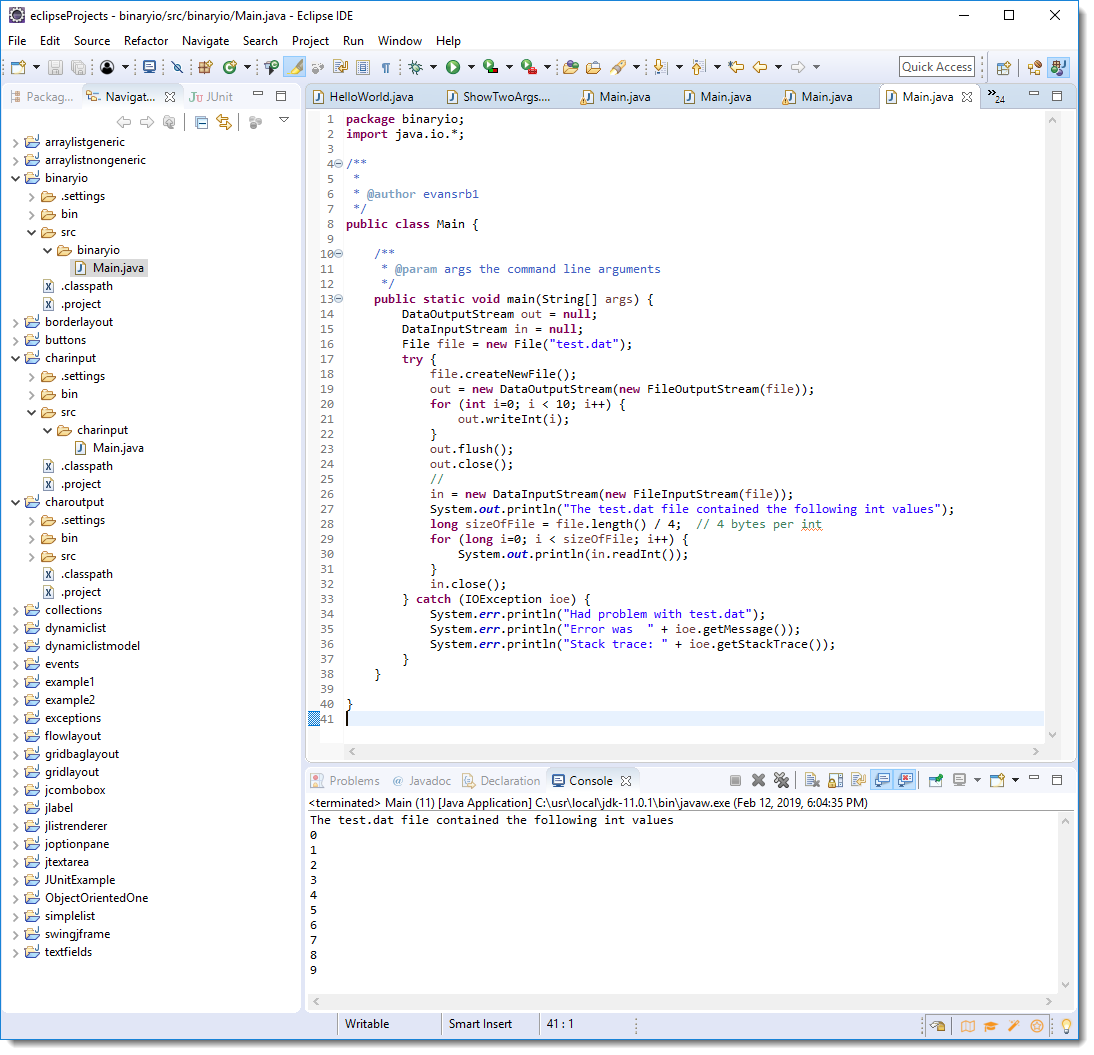1094x1055 pixels.
Task: Open the Run button dropdown arrow
Action: tap(471, 67)
